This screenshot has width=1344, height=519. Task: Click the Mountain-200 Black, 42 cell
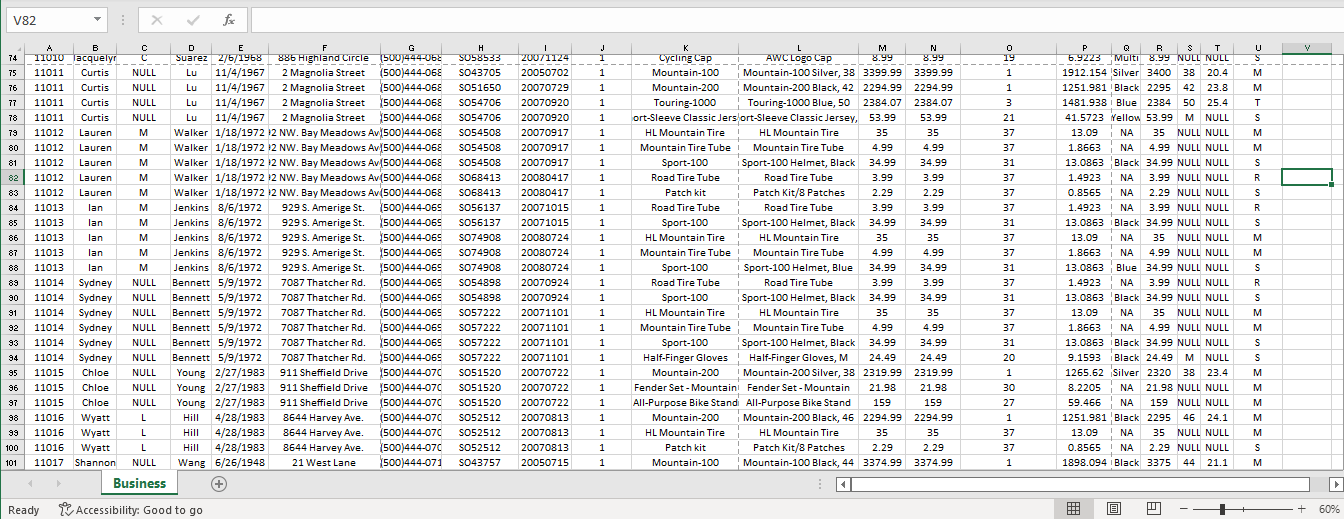click(799, 87)
